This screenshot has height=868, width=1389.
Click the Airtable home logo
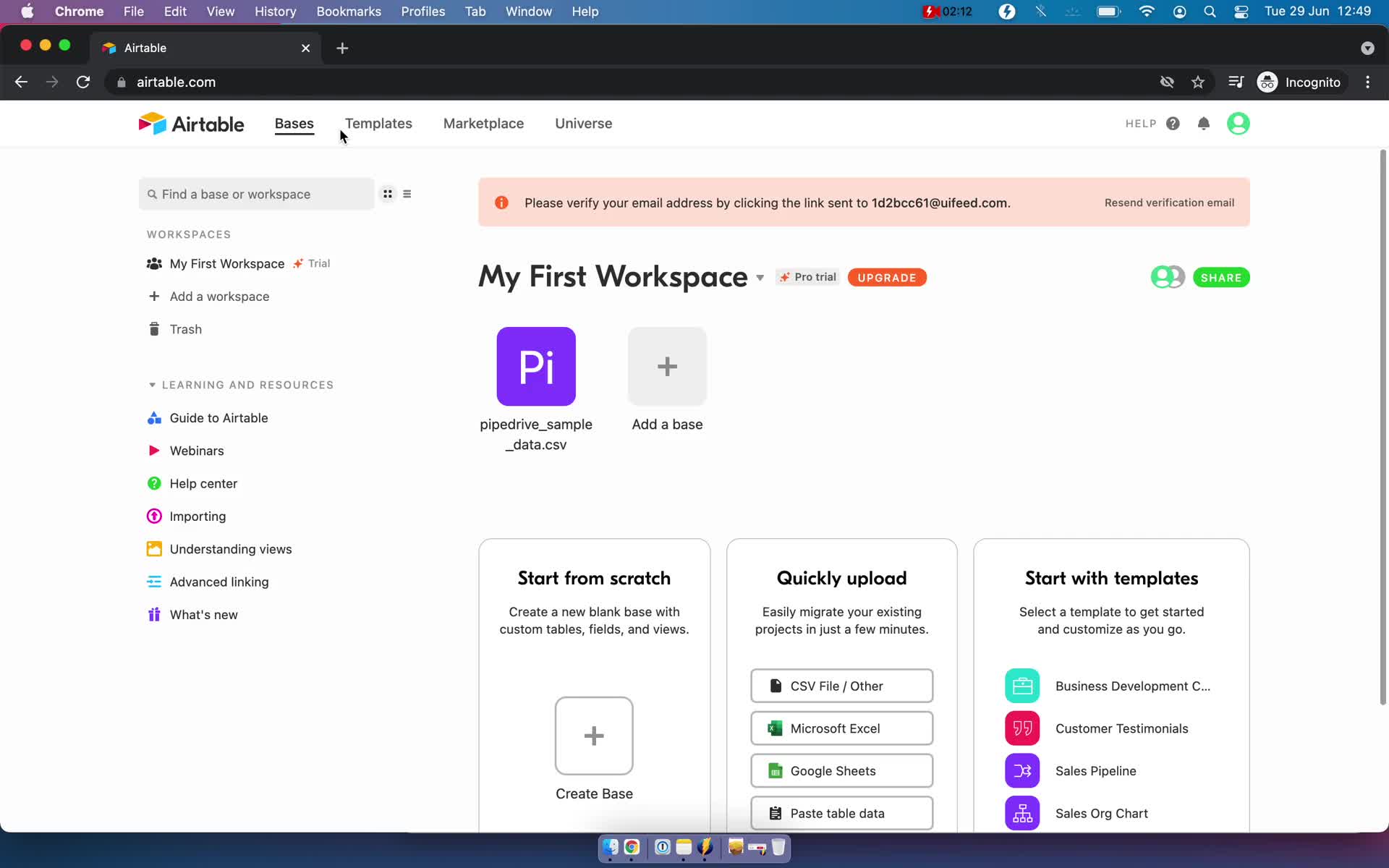click(192, 123)
